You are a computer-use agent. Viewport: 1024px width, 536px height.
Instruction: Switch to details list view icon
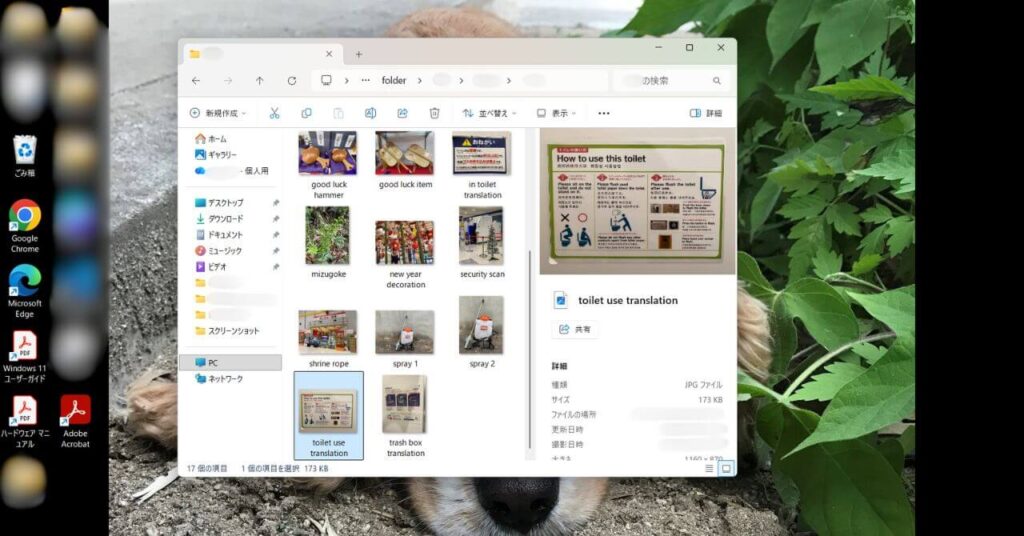709,468
